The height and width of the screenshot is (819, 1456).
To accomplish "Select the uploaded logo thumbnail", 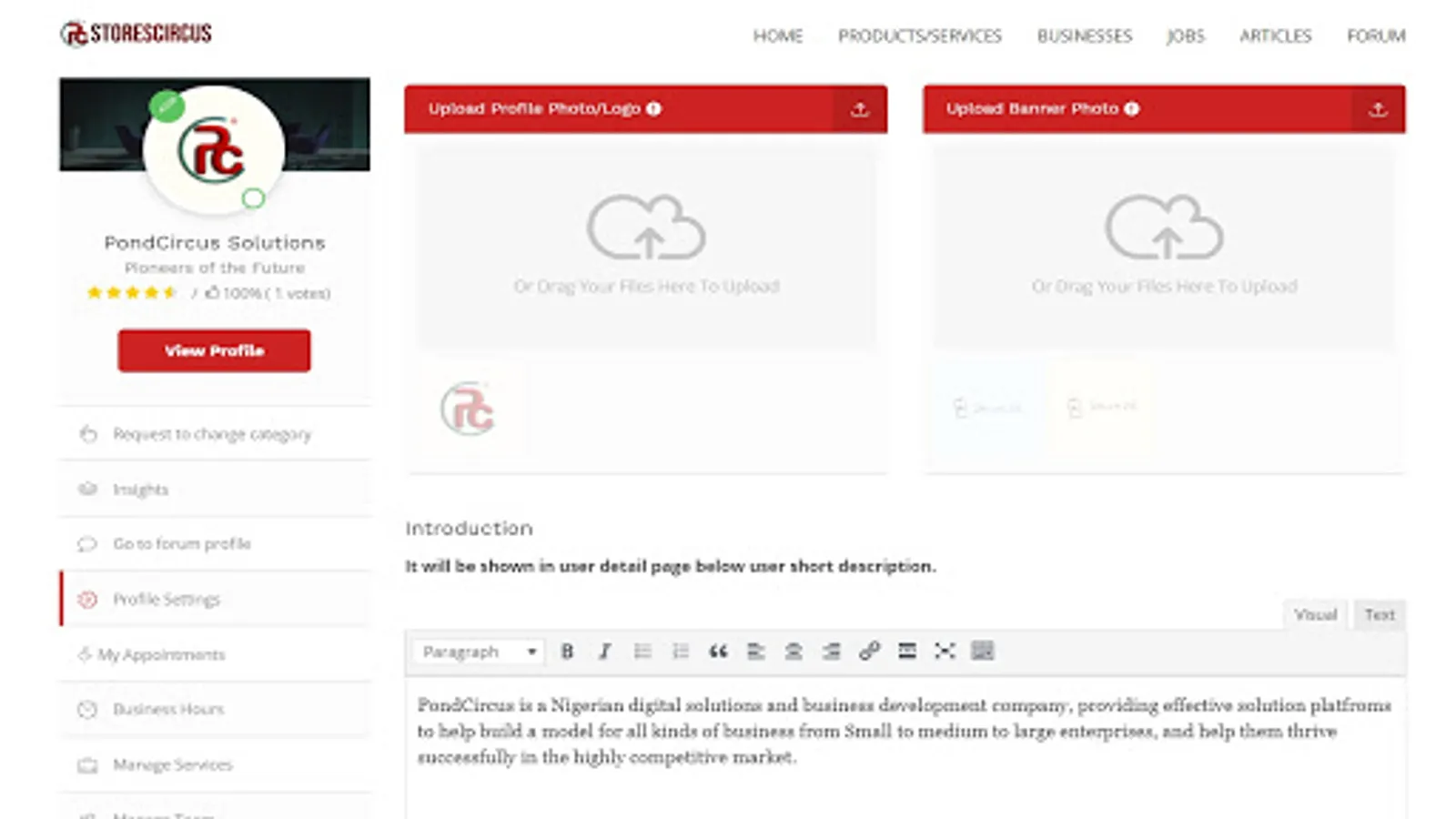I will click(468, 409).
